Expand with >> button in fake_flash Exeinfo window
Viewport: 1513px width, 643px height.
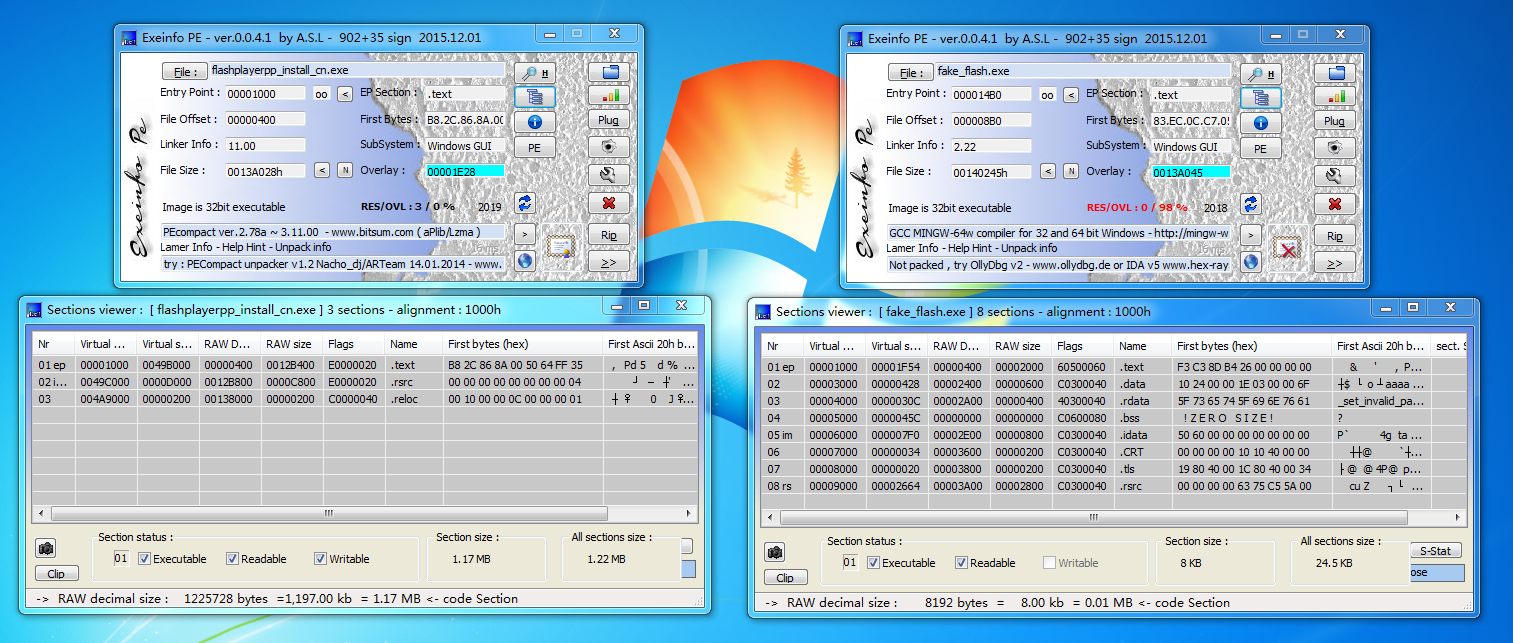coord(1334,262)
